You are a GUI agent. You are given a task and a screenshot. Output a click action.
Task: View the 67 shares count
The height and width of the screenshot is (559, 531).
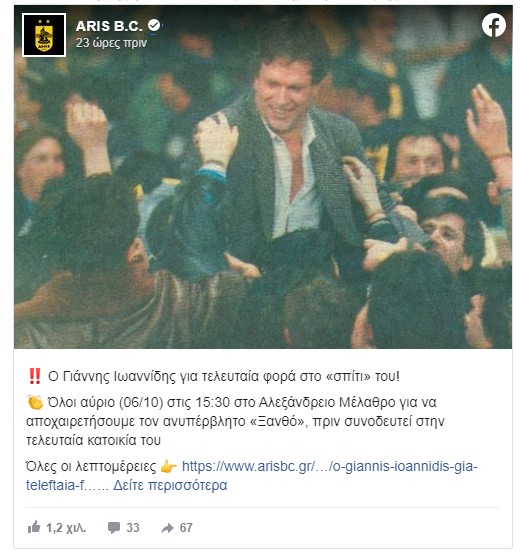[186, 528]
